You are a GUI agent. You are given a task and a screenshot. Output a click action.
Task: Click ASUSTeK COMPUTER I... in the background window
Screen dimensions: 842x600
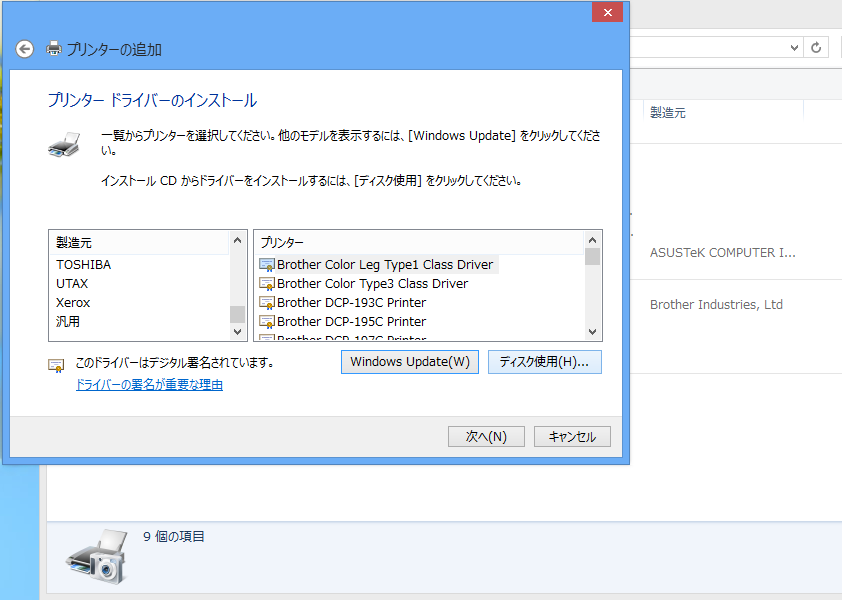(x=722, y=252)
